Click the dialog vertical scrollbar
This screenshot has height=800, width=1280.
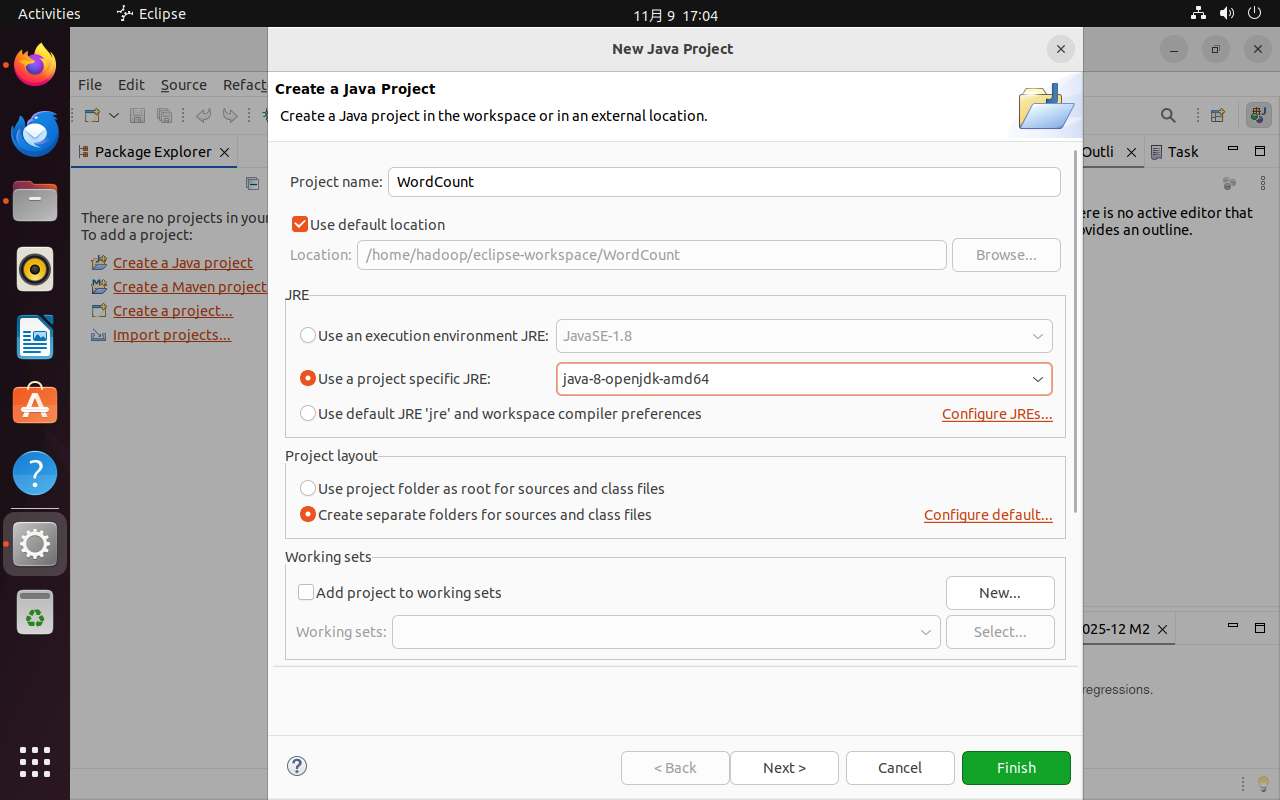click(x=1076, y=330)
